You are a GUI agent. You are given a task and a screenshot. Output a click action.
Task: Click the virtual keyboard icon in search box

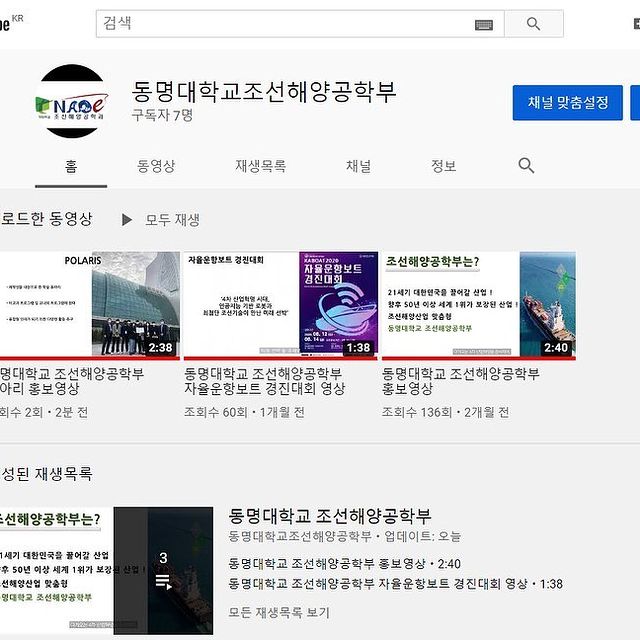[484, 24]
